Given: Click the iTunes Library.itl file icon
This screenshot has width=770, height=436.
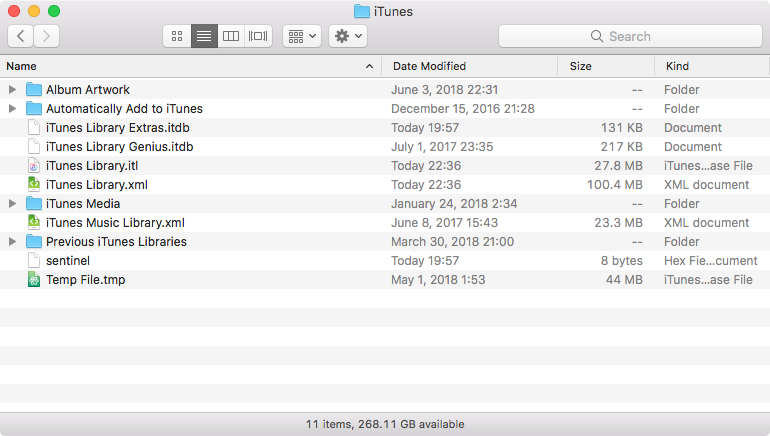Looking at the screenshot, I should (33, 165).
